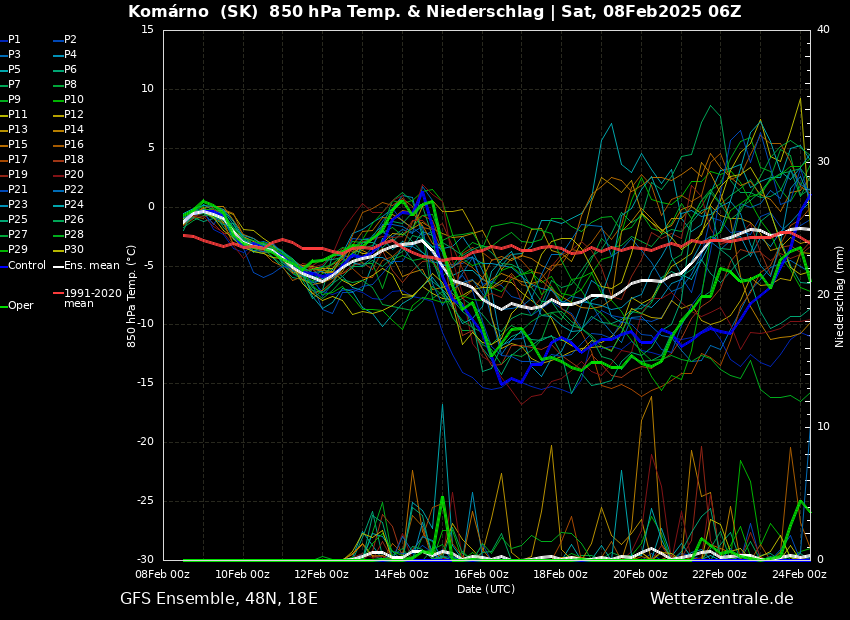This screenshot has height=620, width=850.
Task: Select the 20Feb 00z x-axis label
Action: point(640,574)
